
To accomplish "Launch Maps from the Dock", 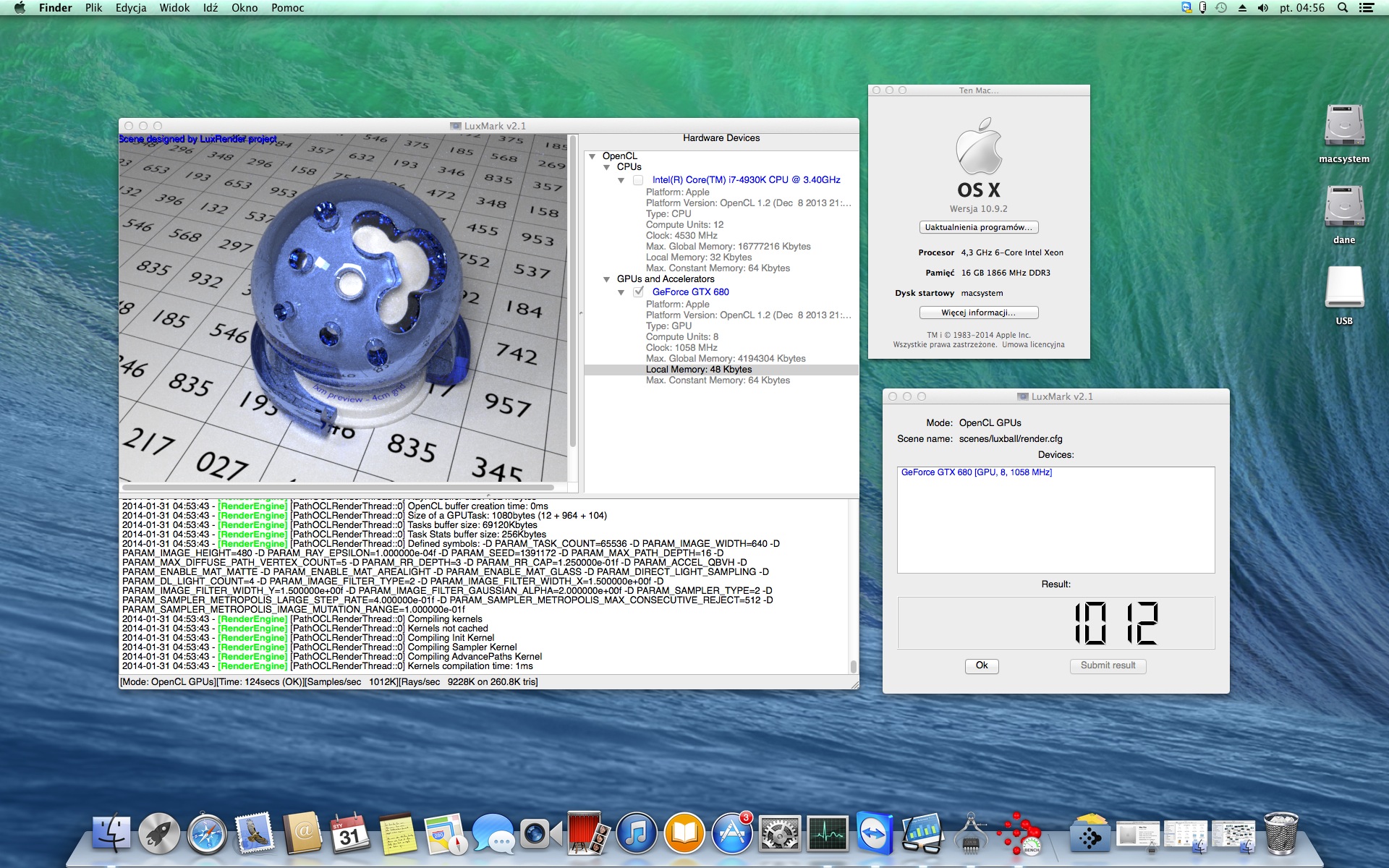I will tap(446, 834).
